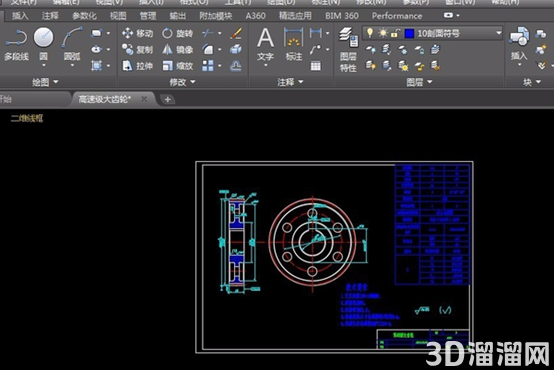Open dropdown arrow beside Rectangle tool

pyautogui.click(x=108, y=33)
